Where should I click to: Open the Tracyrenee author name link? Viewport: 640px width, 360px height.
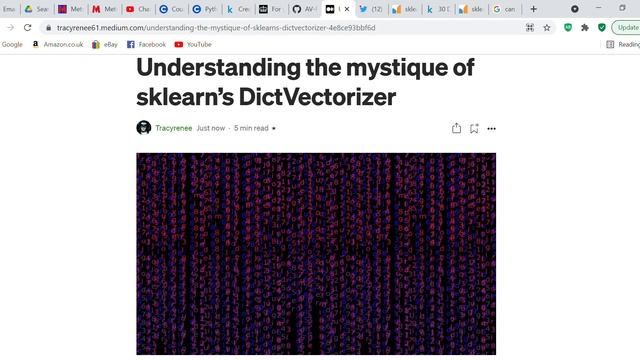(173, 128)
